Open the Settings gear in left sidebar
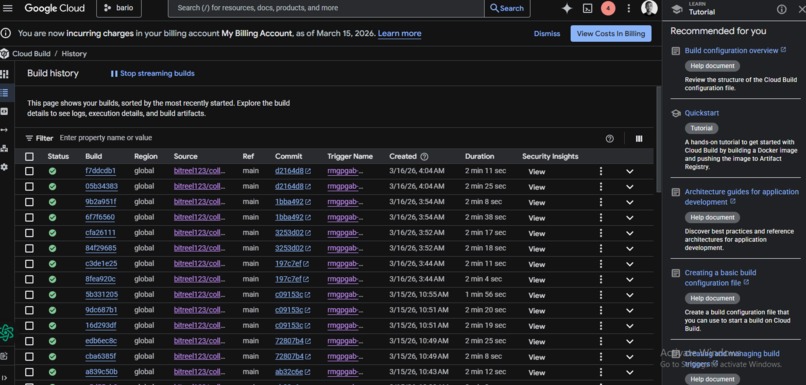The image size is (806, 385). click(5, 167)
